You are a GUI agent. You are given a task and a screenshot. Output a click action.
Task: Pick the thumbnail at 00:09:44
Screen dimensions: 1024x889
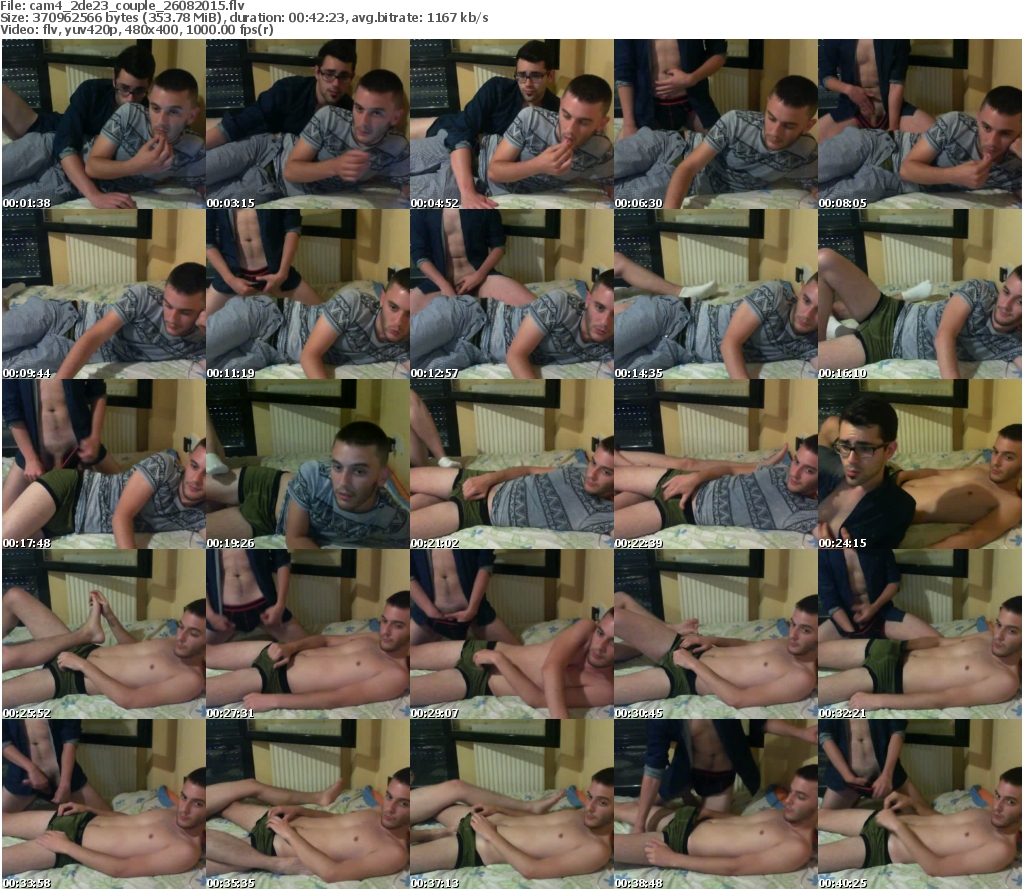click(x=104, y=294)
